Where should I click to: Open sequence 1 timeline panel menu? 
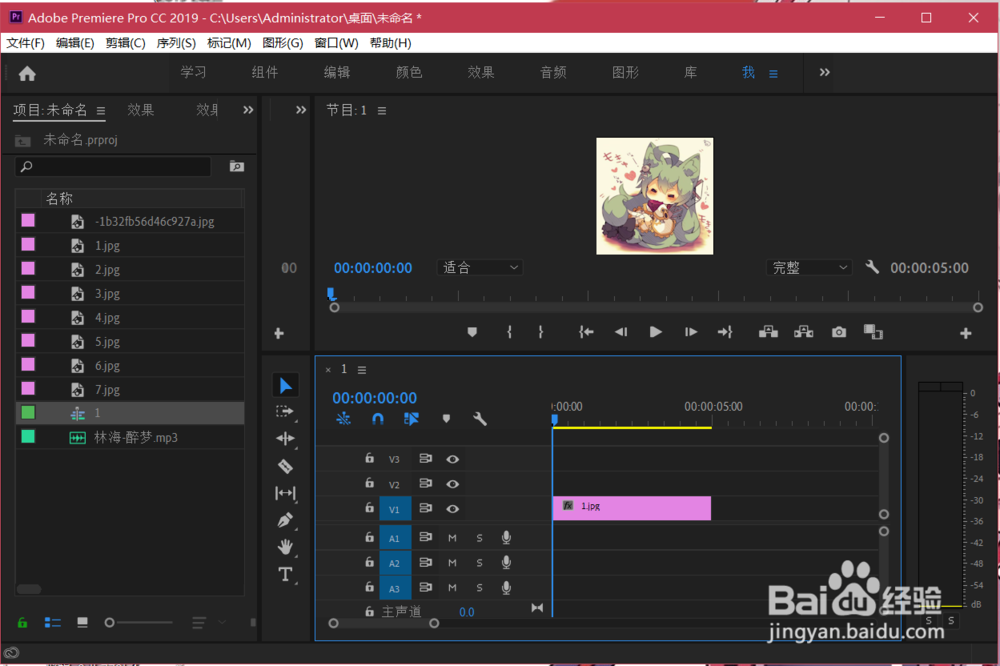(362, 369)
